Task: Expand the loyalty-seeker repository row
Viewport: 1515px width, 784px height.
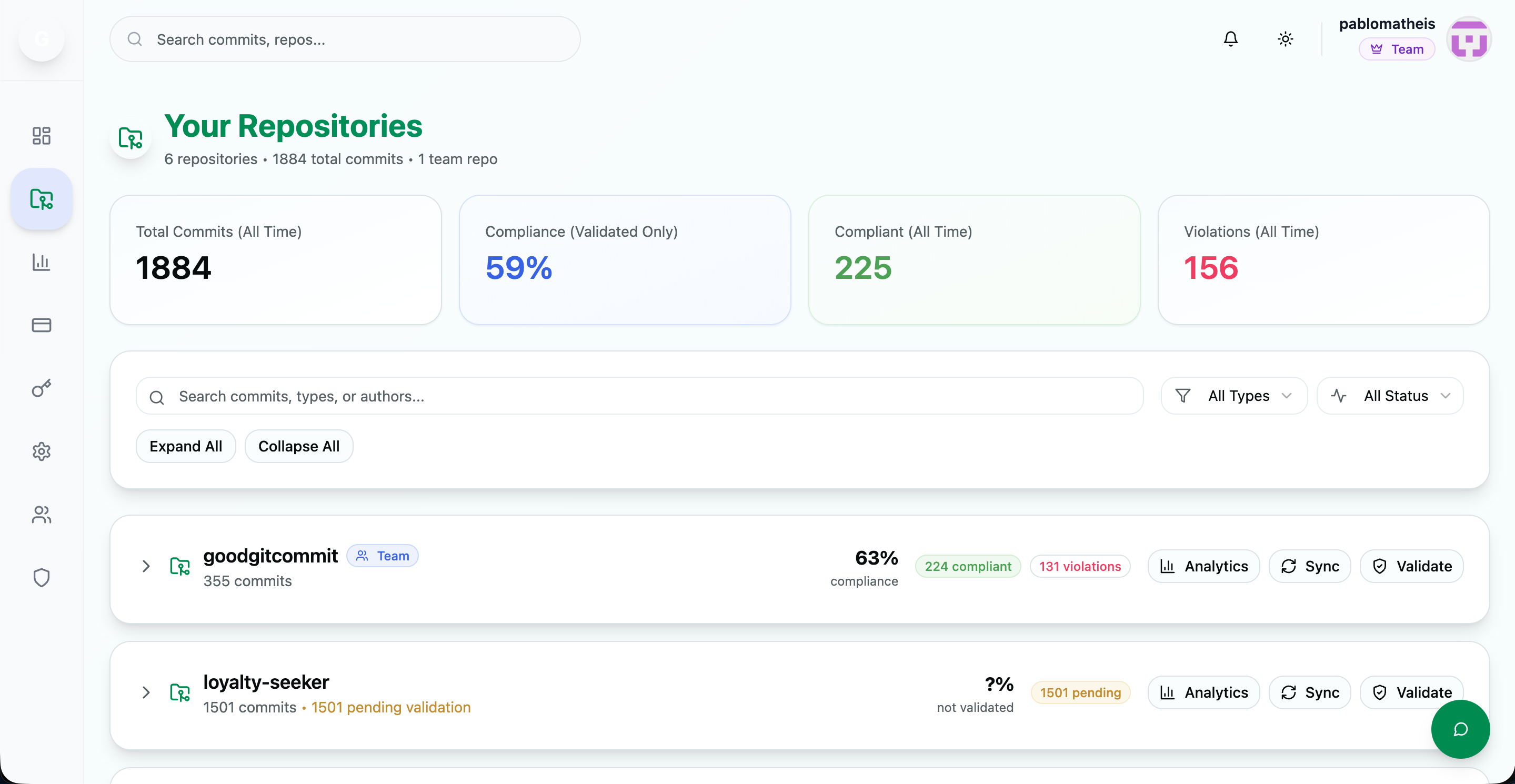Action: (146, 692)
